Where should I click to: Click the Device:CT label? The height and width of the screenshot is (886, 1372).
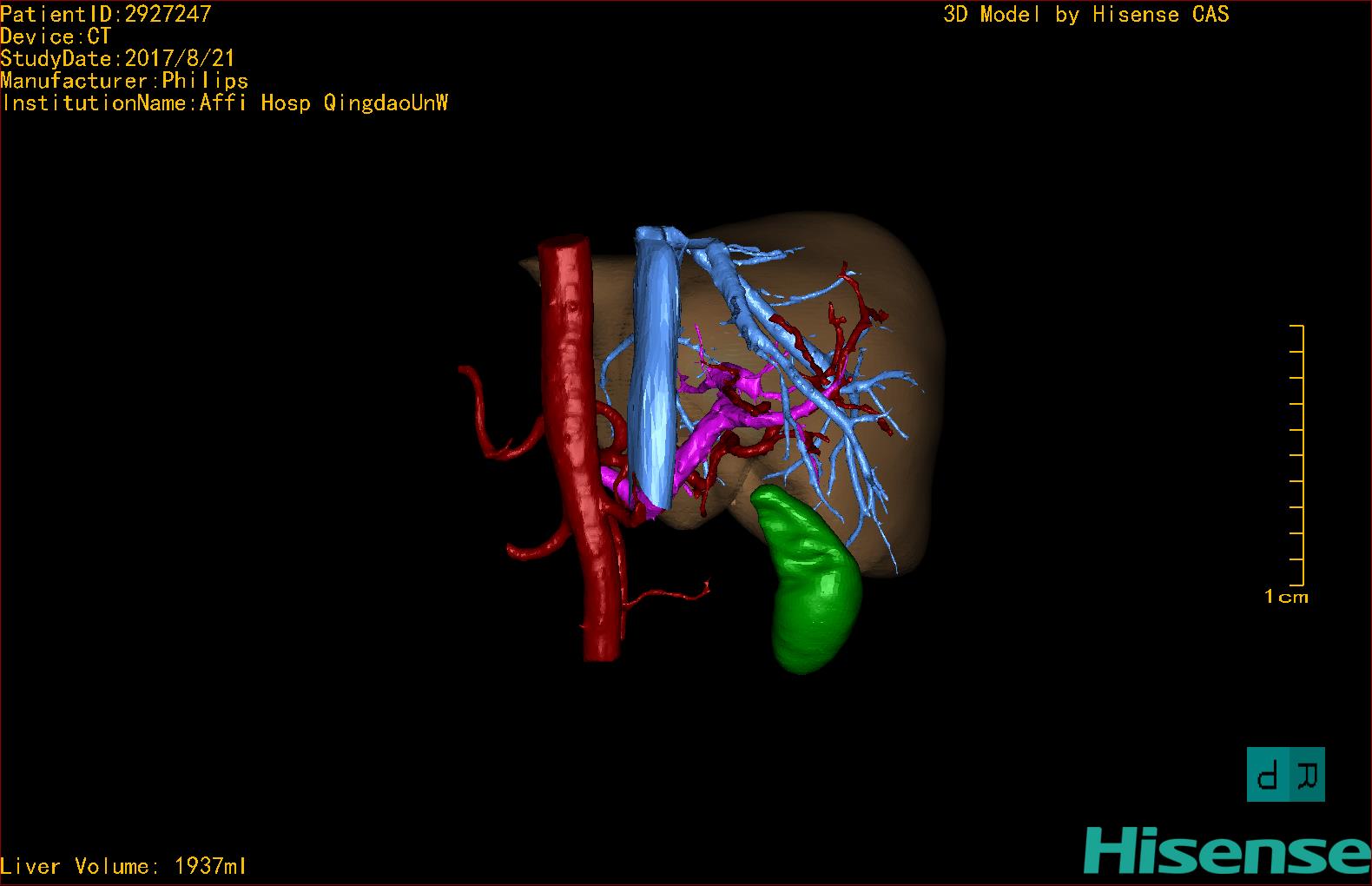tap(56, 36)
